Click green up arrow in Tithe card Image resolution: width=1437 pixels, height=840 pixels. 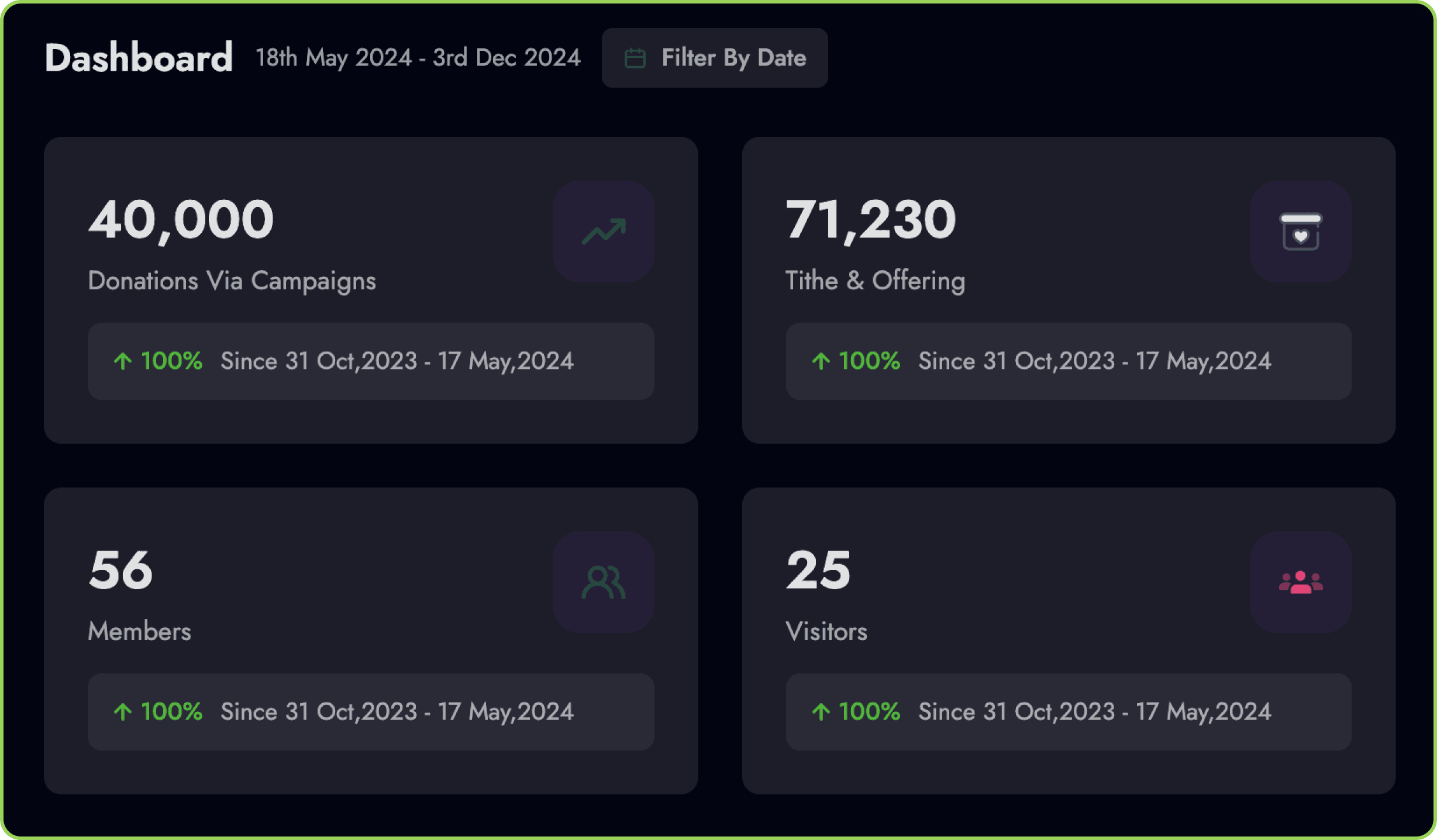click(821, 361)
